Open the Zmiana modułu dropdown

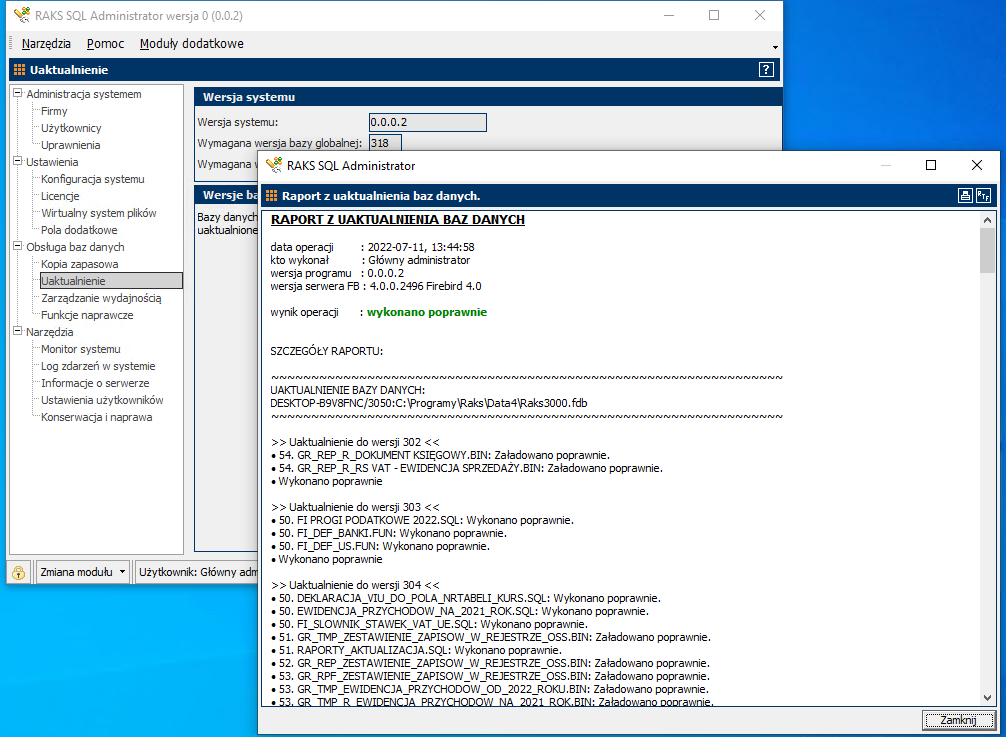click(x=82, y=572)
